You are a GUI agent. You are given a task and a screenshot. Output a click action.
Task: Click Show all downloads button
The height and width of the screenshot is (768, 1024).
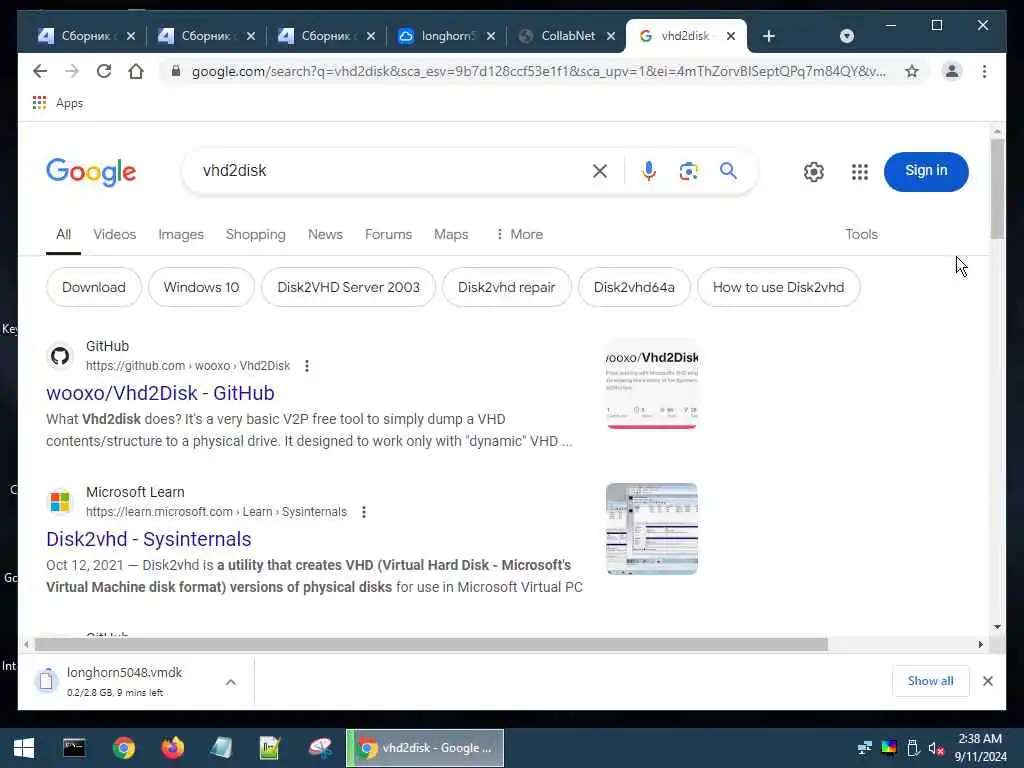pos(930,681)
